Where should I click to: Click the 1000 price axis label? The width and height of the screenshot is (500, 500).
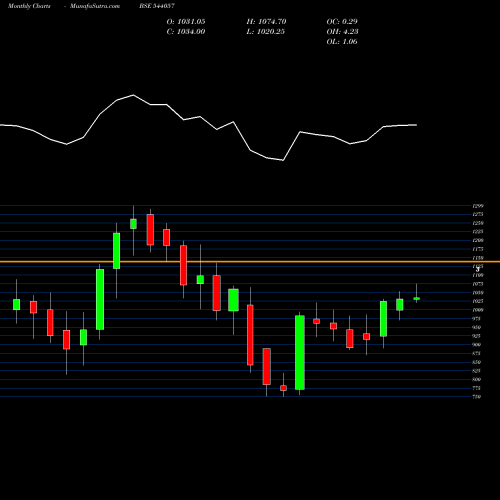tap(478, 310)
